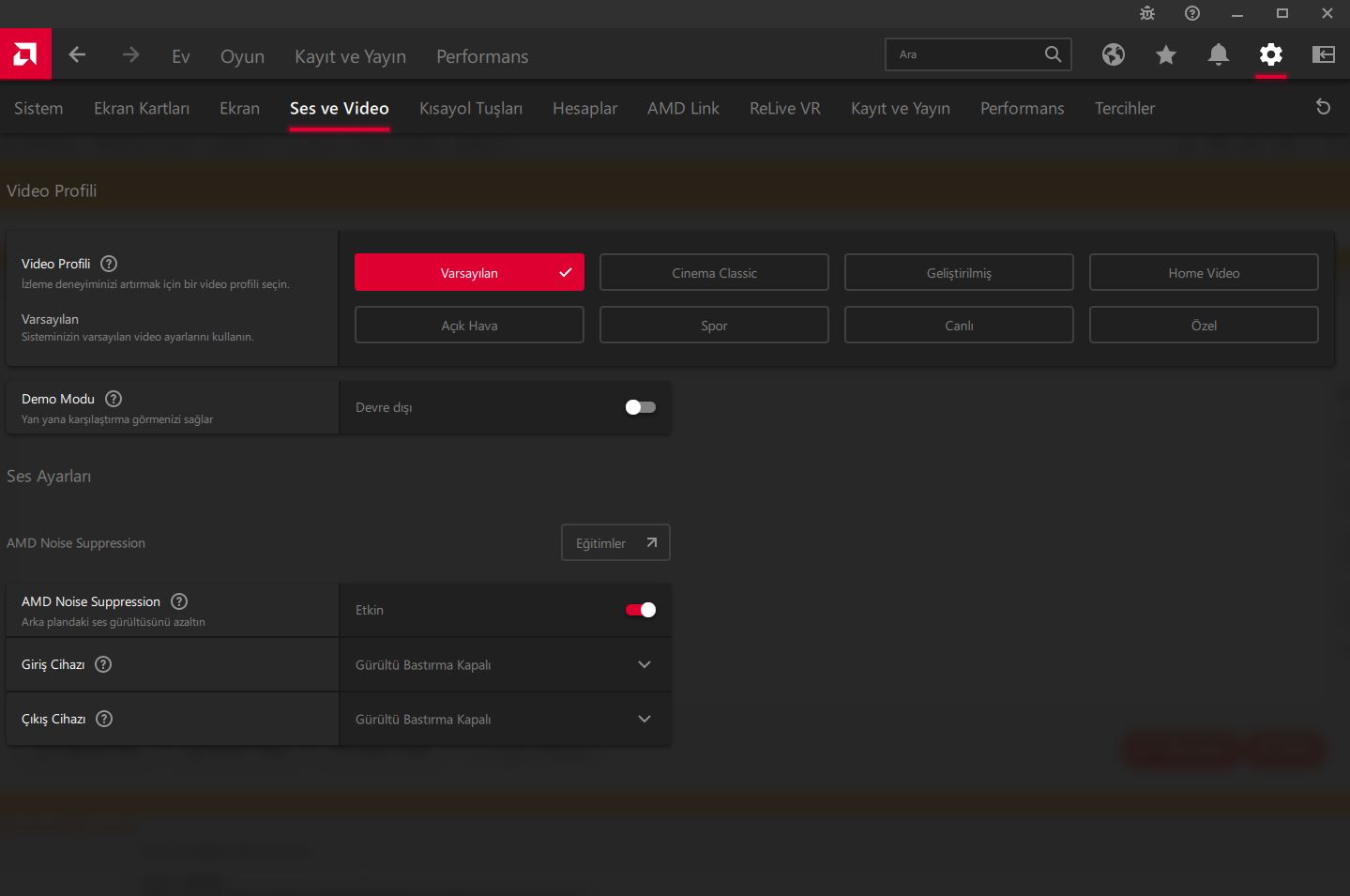Switch to the Ekran tab

tap(239, 108)
